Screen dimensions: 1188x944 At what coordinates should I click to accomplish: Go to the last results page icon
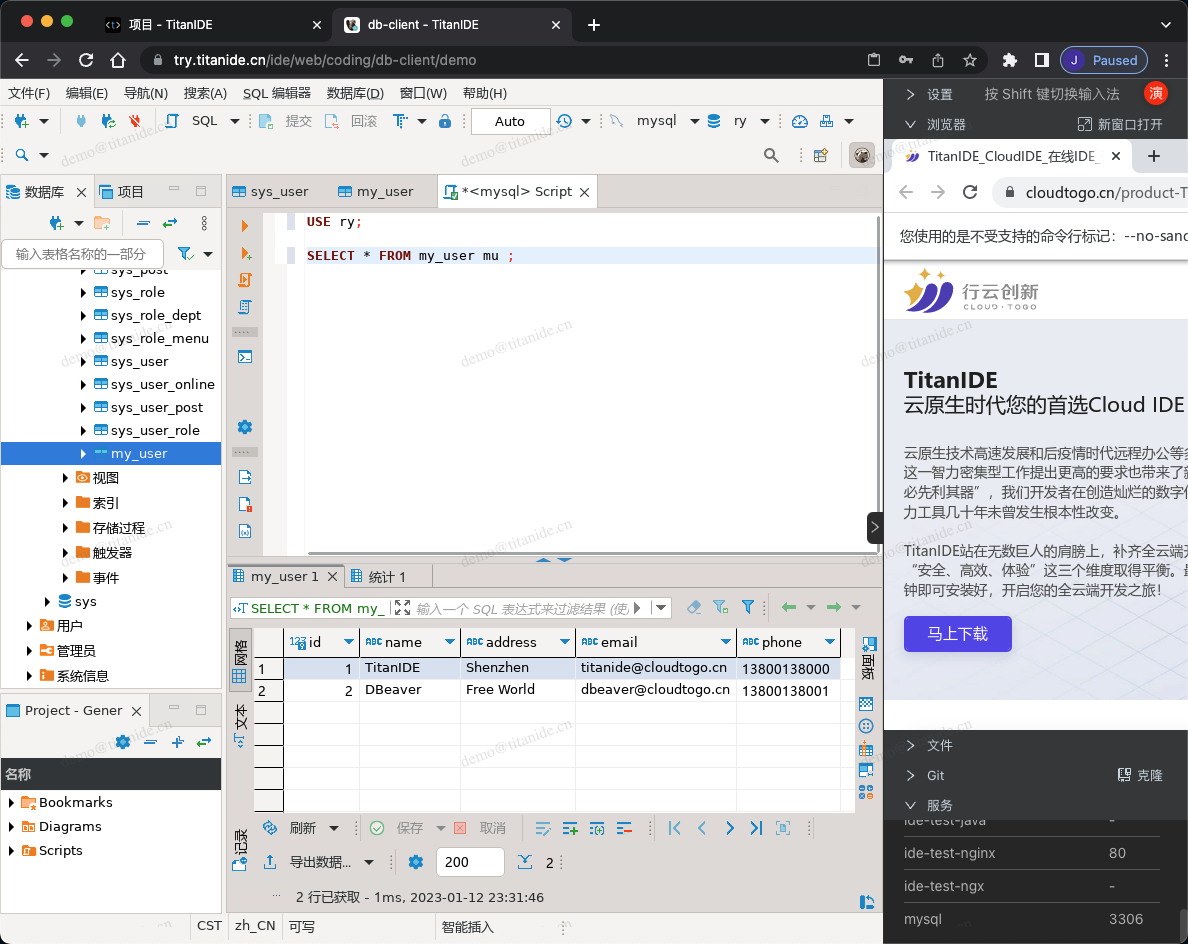tap(756, 828)
